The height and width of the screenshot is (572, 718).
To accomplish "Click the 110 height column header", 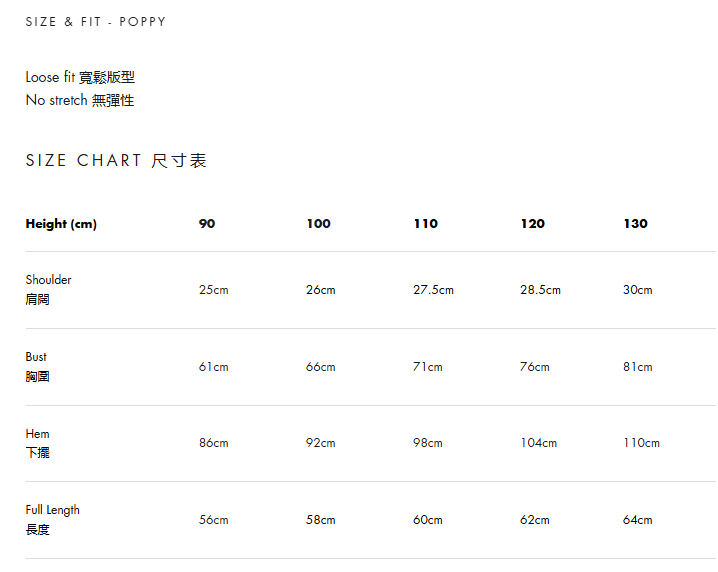I will (426, 223).
